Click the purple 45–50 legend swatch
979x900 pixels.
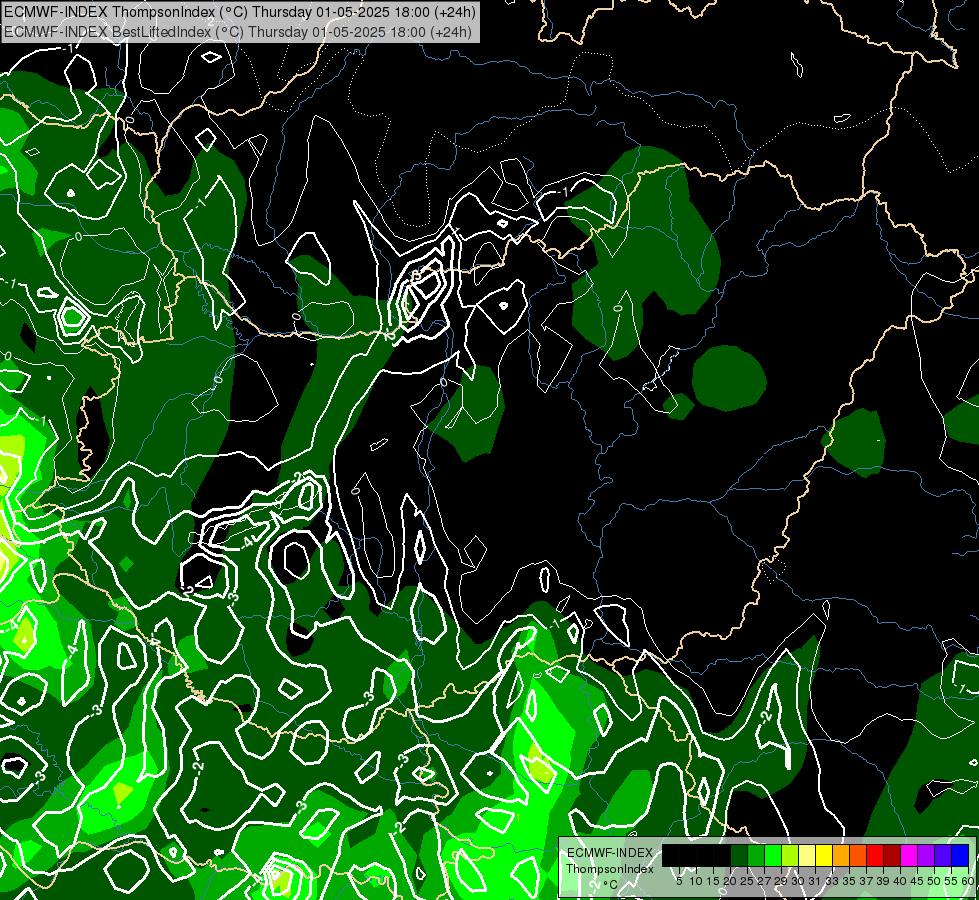926,855
